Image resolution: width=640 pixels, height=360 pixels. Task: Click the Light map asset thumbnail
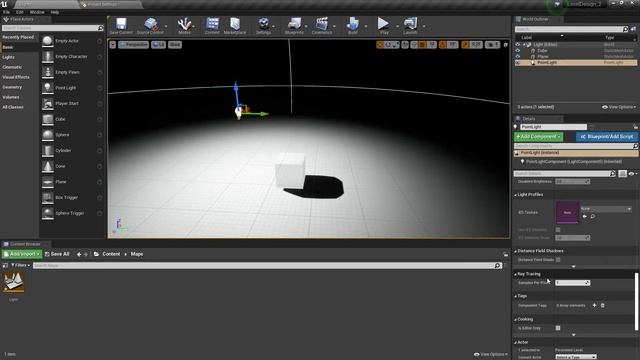click(x=13, y=282)
